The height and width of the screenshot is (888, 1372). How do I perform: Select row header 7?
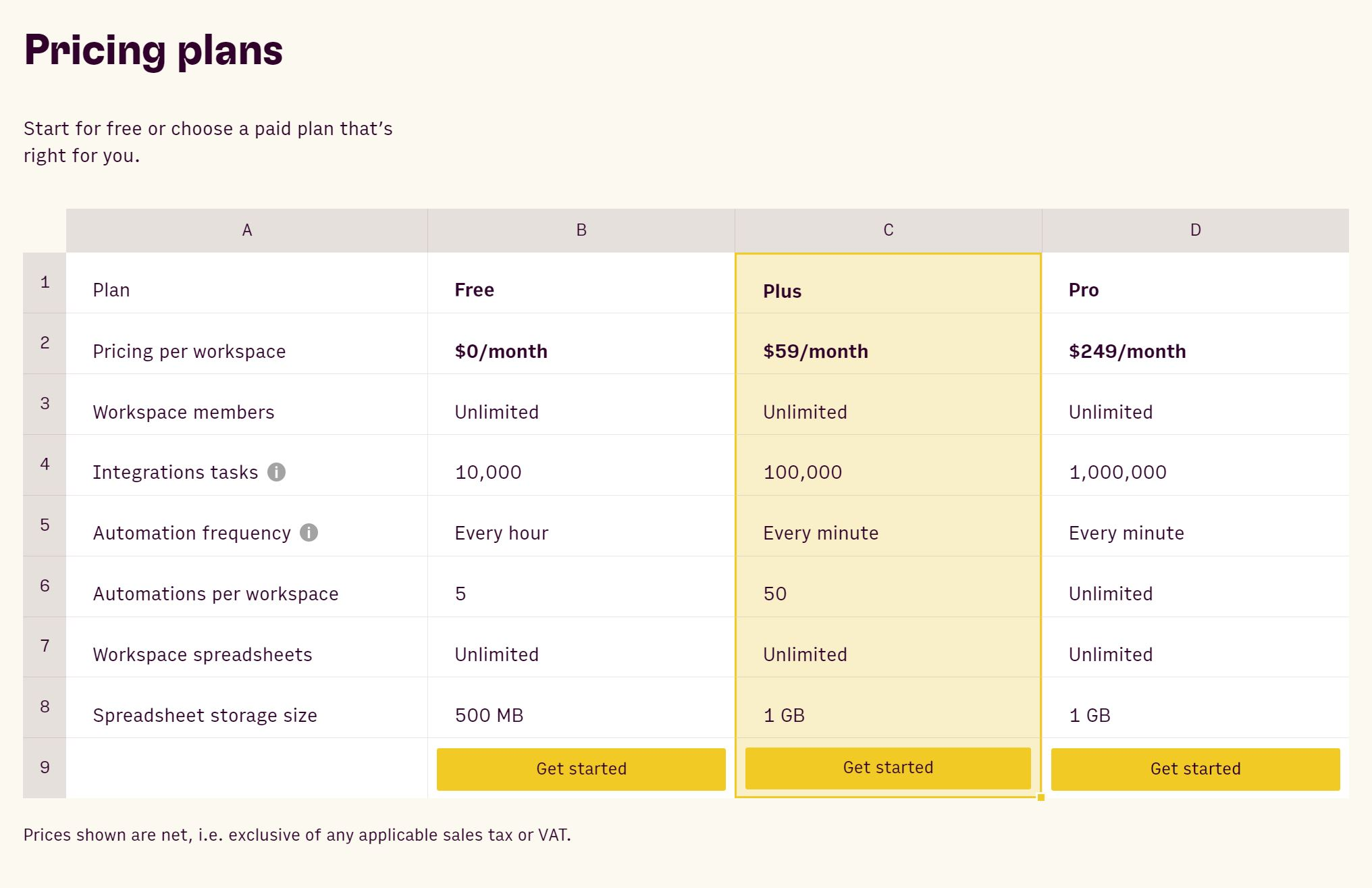tap(45, 647)
